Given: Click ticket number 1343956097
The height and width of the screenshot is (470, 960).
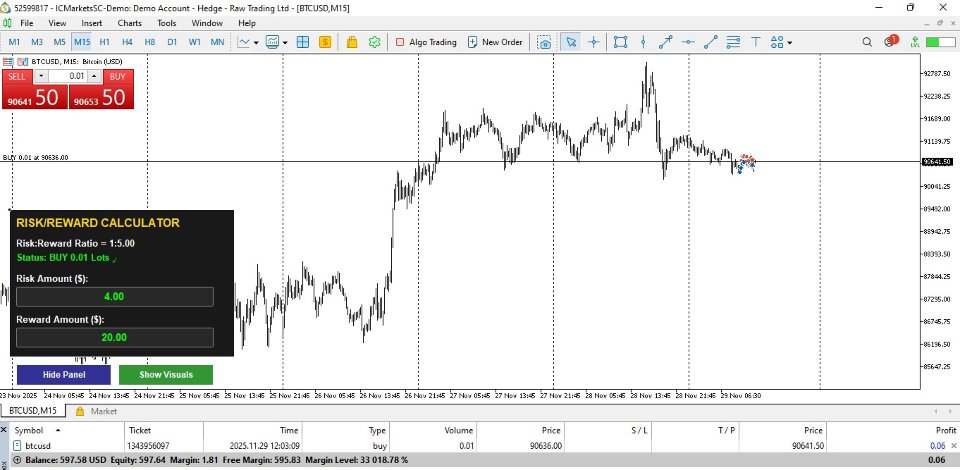Looking at the screenshot, I should pyautogui.click(x=148, y=446).
